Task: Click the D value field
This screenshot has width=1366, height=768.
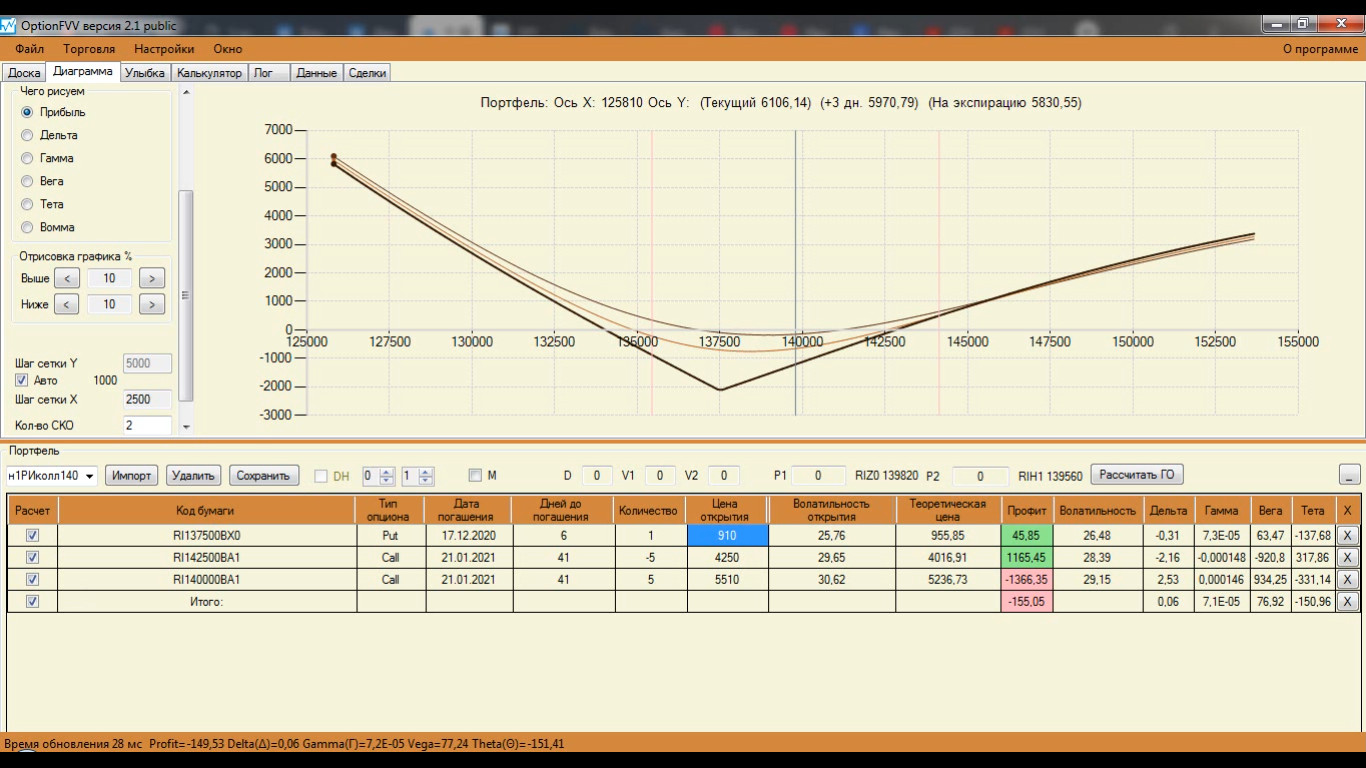Action: tap(597, 476)
